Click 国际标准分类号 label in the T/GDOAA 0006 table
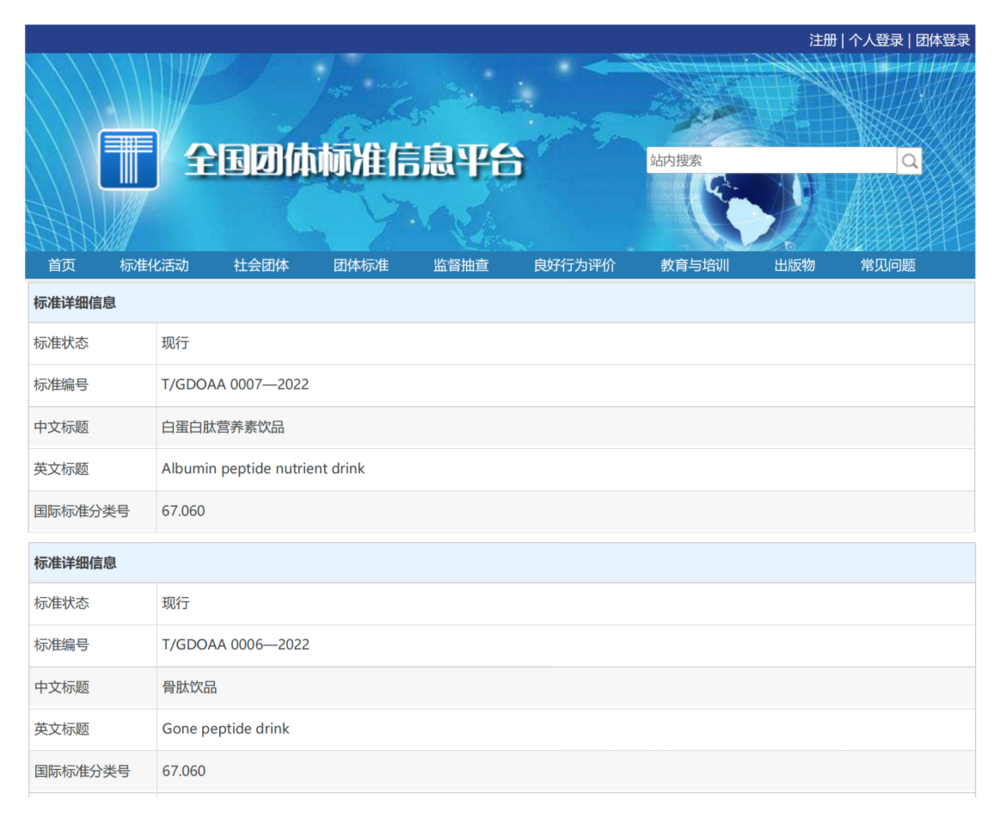Screen dimensions: 1000x819 point(82,772)
